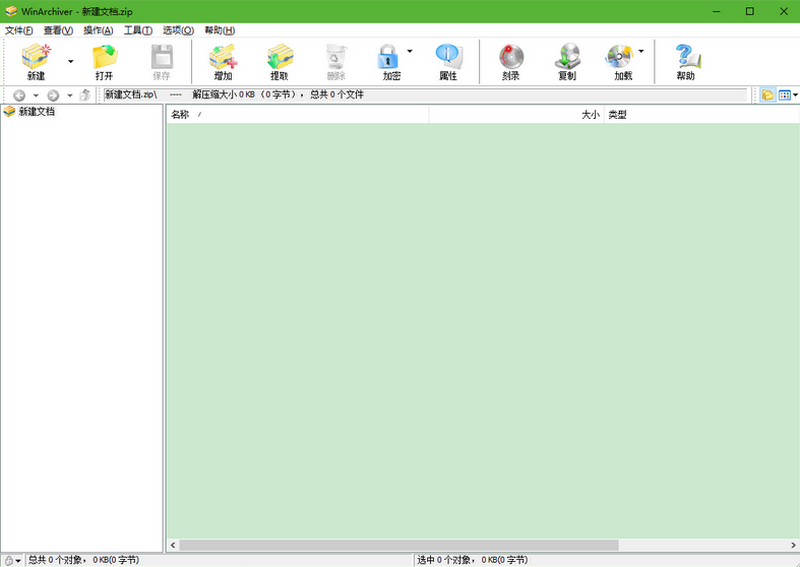Viewport: 800px width, 567px height.
Task: Click the WinArchiver title bar app icon
Action: [11, 11]
